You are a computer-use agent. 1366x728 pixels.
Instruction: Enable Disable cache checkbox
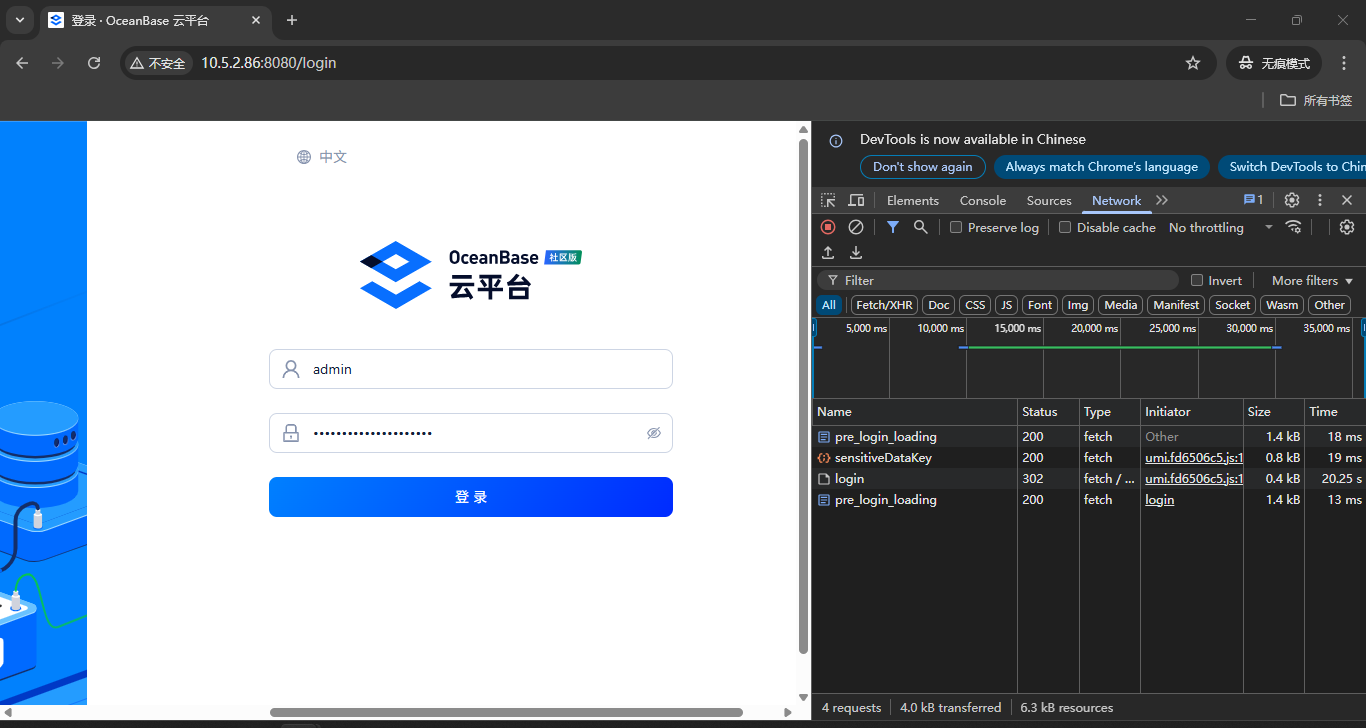coord(1065,227)
